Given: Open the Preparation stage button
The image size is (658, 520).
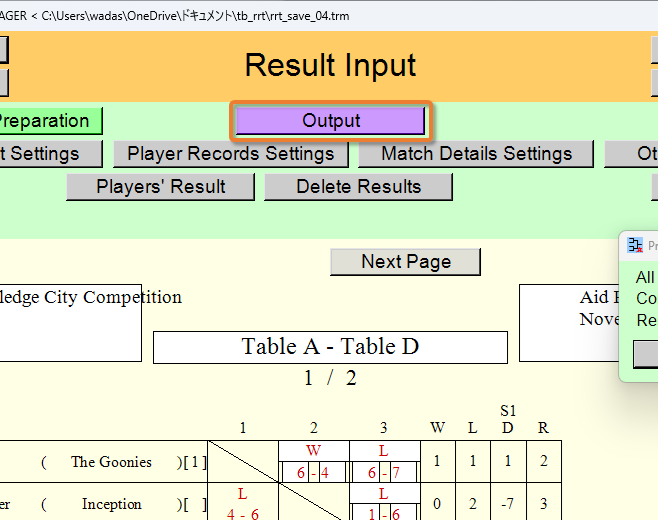Looking at the screenshot, I should [x=50, y=121].
